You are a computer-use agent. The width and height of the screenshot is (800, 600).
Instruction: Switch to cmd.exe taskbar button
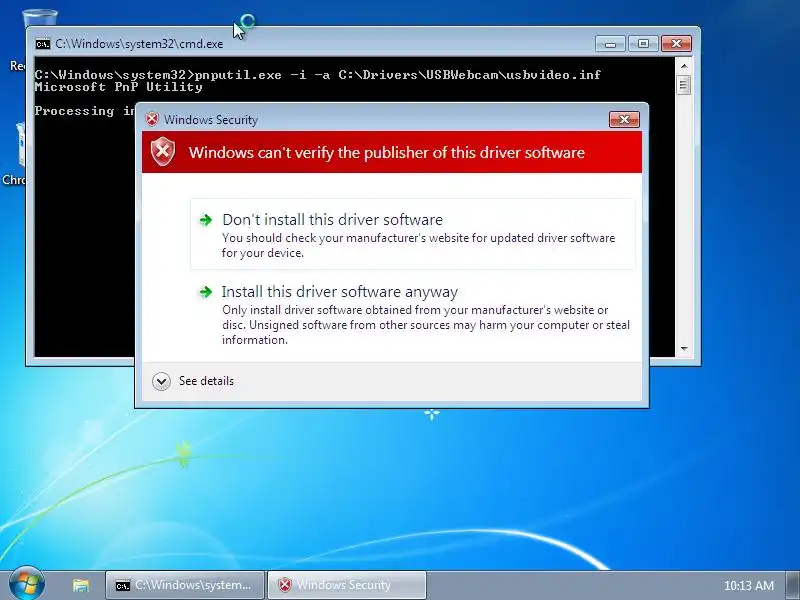pyautogui.click(x=185, y=585)
